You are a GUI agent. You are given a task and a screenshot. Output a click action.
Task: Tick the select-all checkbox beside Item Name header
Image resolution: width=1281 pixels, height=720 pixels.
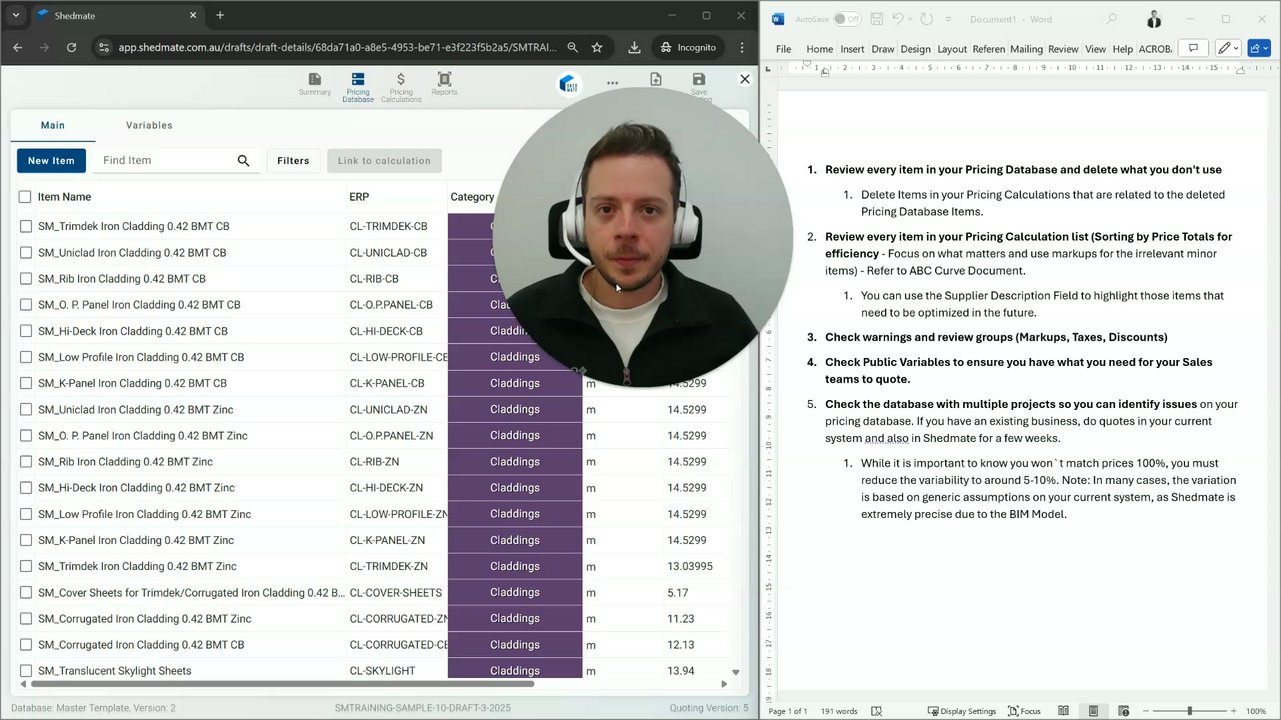pos(25,197)
